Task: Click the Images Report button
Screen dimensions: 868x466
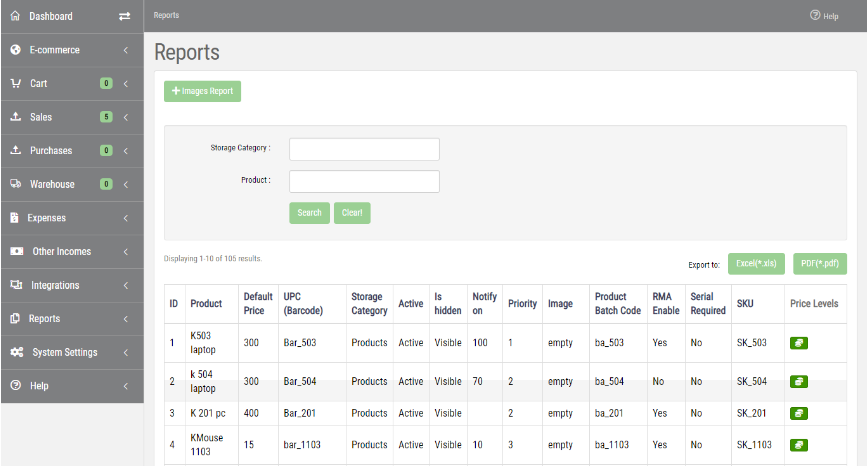Action: (x=203, y=91)
